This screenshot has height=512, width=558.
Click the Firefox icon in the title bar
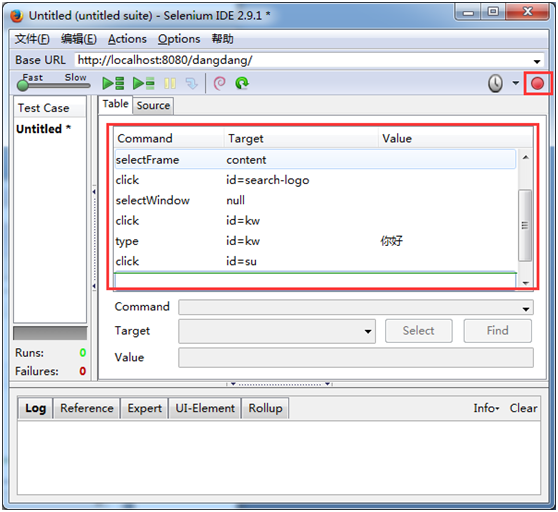16,16
